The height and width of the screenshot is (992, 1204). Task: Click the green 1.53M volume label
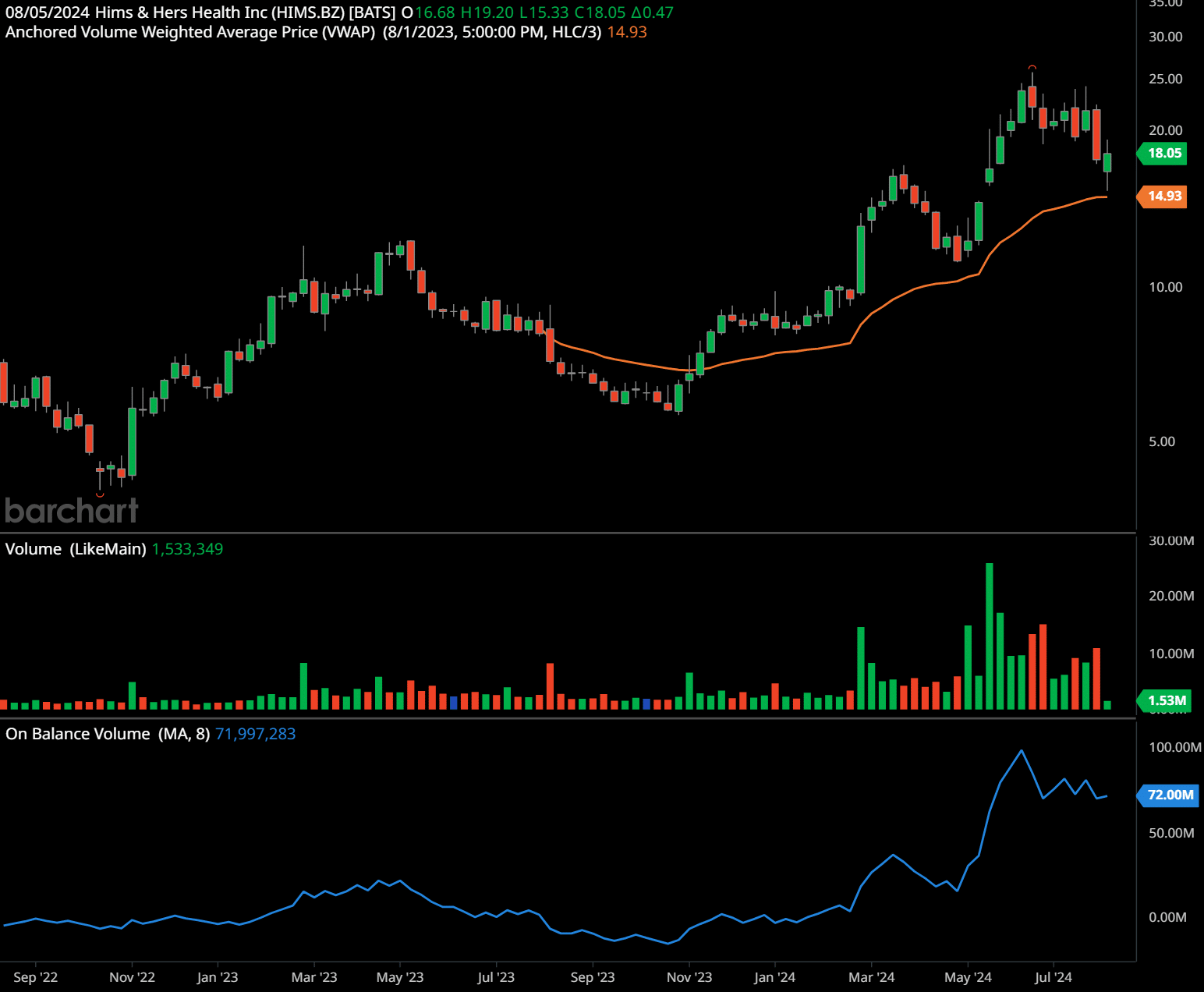pos(1164,700)
